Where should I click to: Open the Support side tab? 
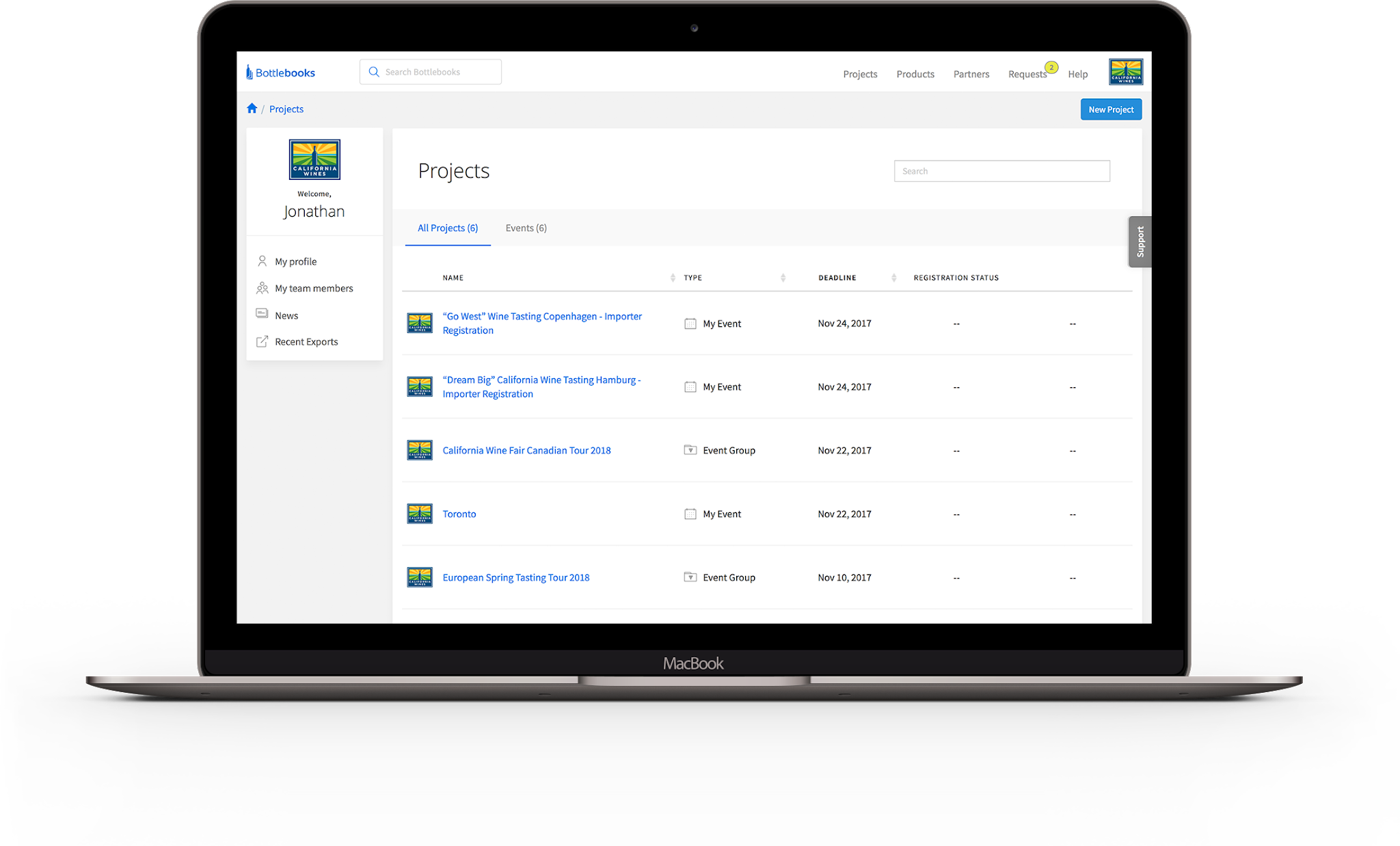(x=1140, y=241)
